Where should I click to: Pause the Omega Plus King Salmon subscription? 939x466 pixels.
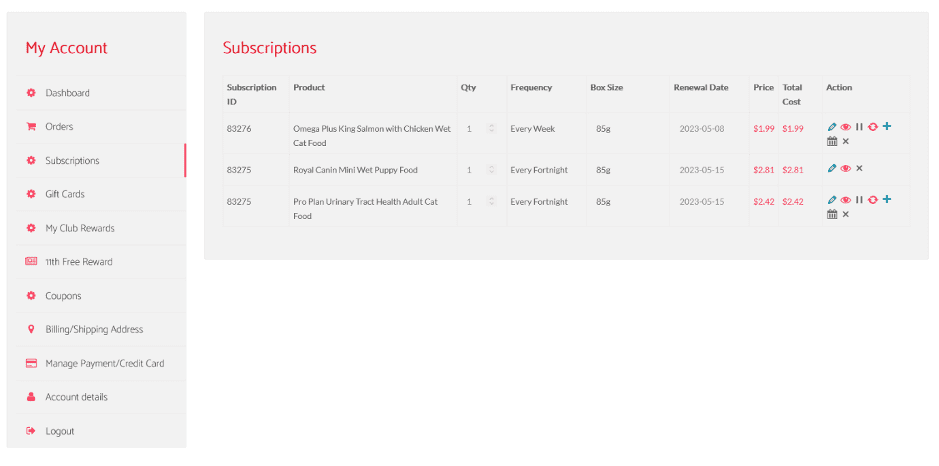(859, 127)
